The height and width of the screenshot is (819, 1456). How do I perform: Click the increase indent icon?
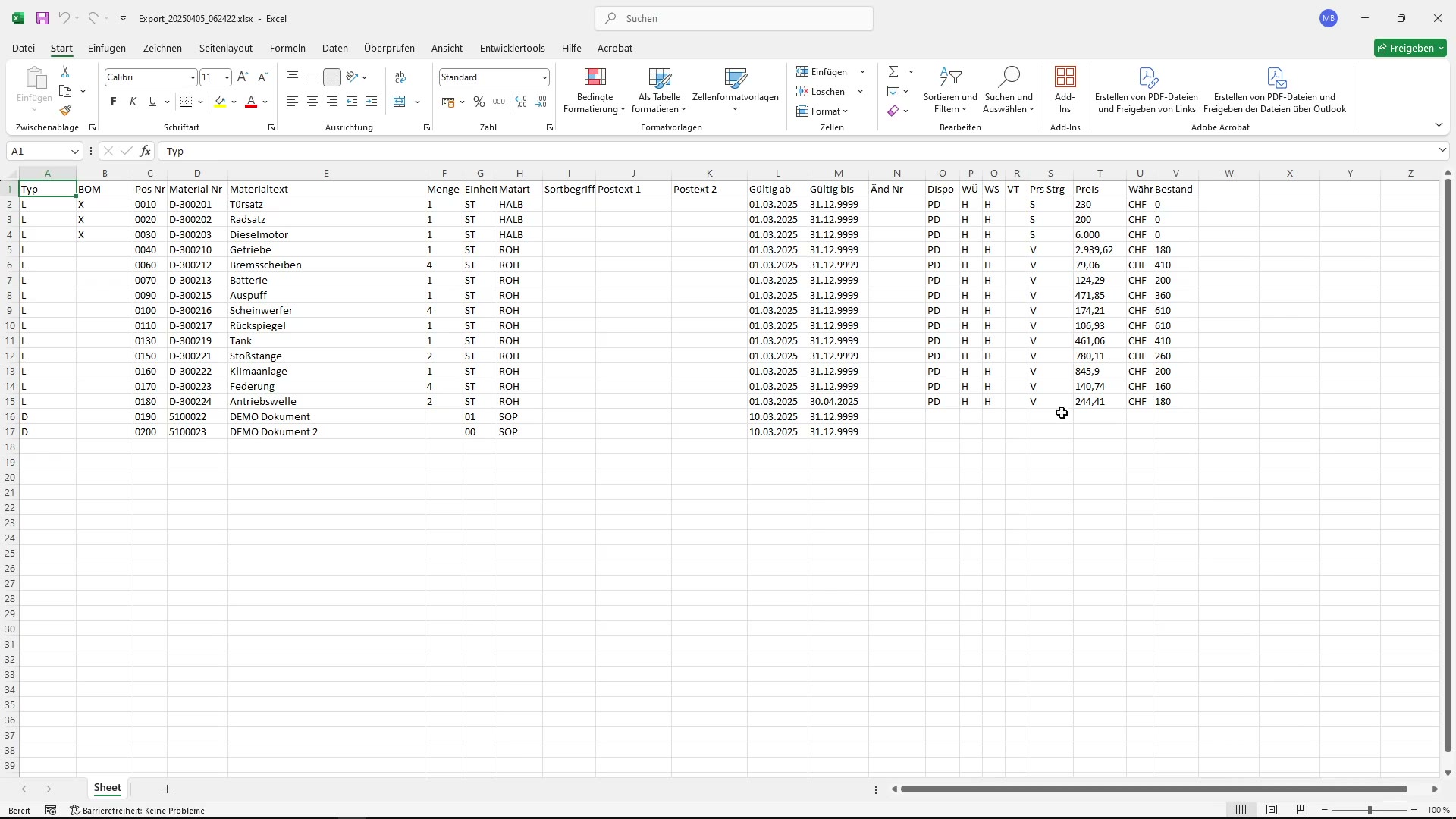(372, 102)
